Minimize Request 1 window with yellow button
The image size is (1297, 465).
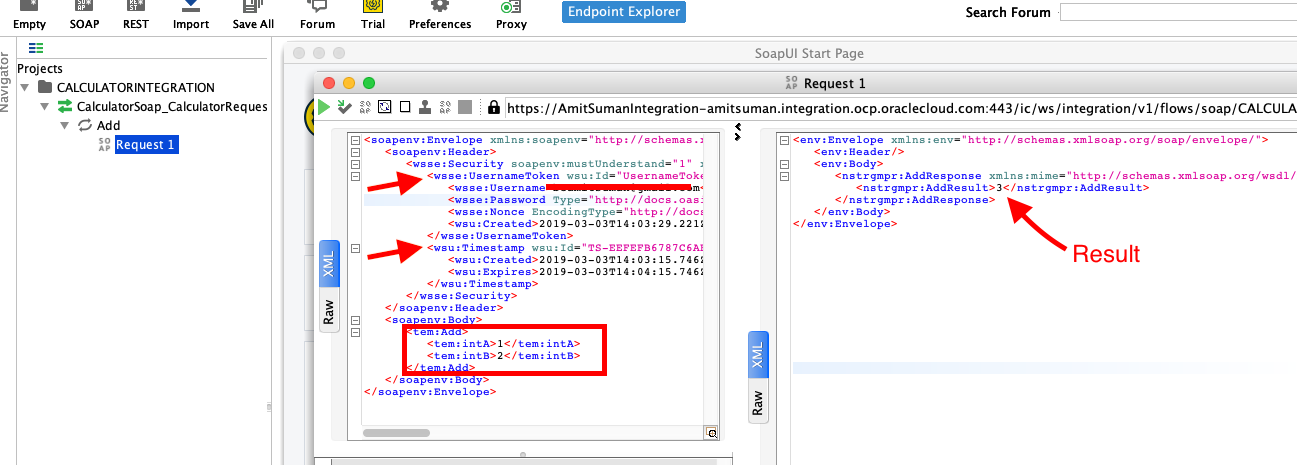[349, 83]
